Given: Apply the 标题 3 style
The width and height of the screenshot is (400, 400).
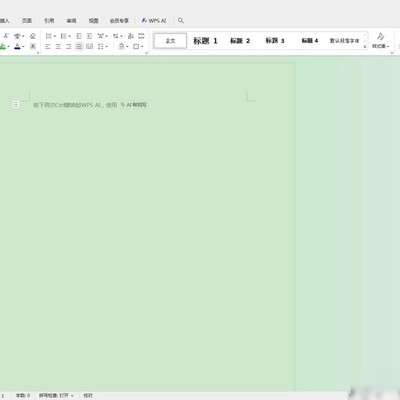Looking at the screenshot, I should pyautogui.click(x=275, y=41).
